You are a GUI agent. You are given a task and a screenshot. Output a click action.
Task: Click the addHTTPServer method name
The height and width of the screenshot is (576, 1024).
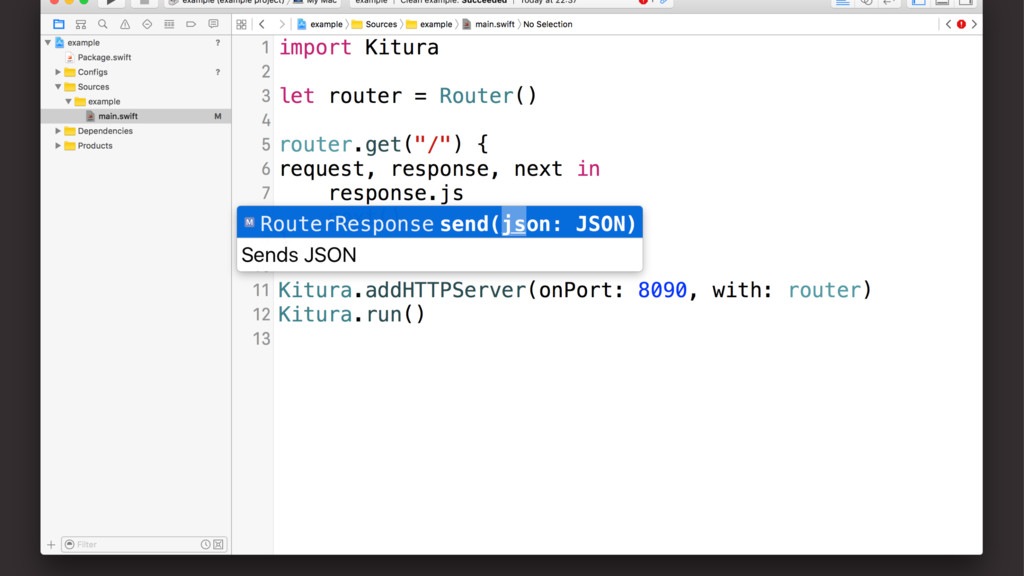tap(445, 290)
